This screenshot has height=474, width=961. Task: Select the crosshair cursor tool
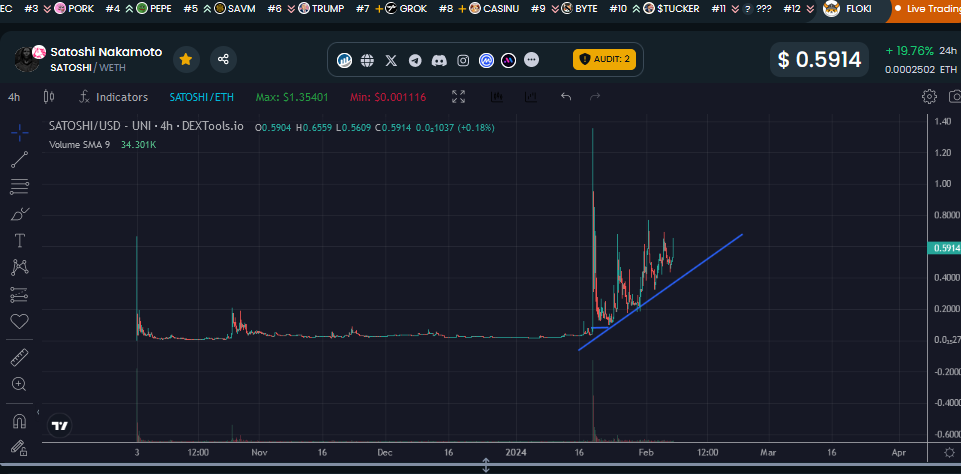coord(20,132)
